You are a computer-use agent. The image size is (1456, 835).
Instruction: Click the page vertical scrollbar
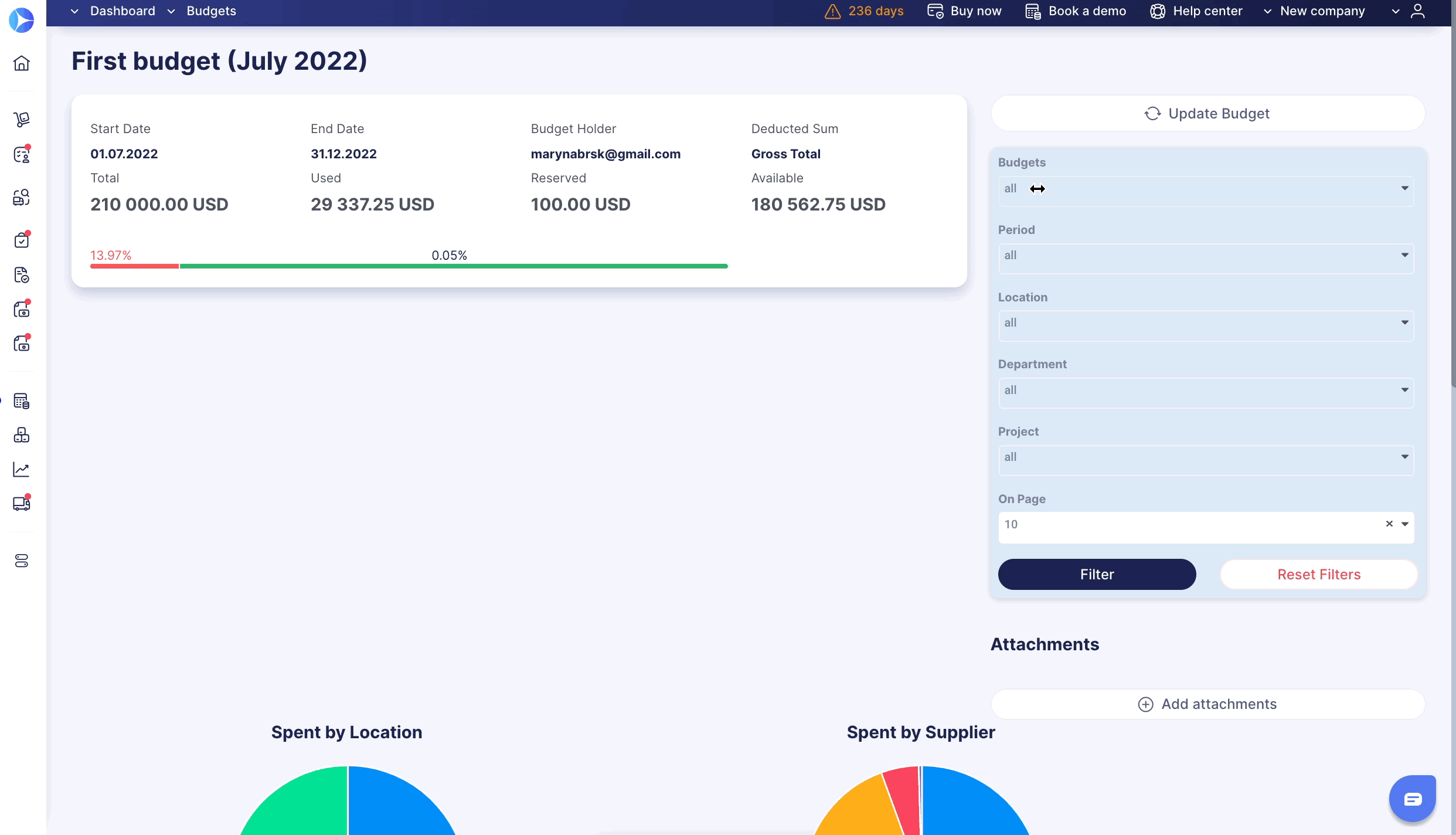click(1453, 194)
